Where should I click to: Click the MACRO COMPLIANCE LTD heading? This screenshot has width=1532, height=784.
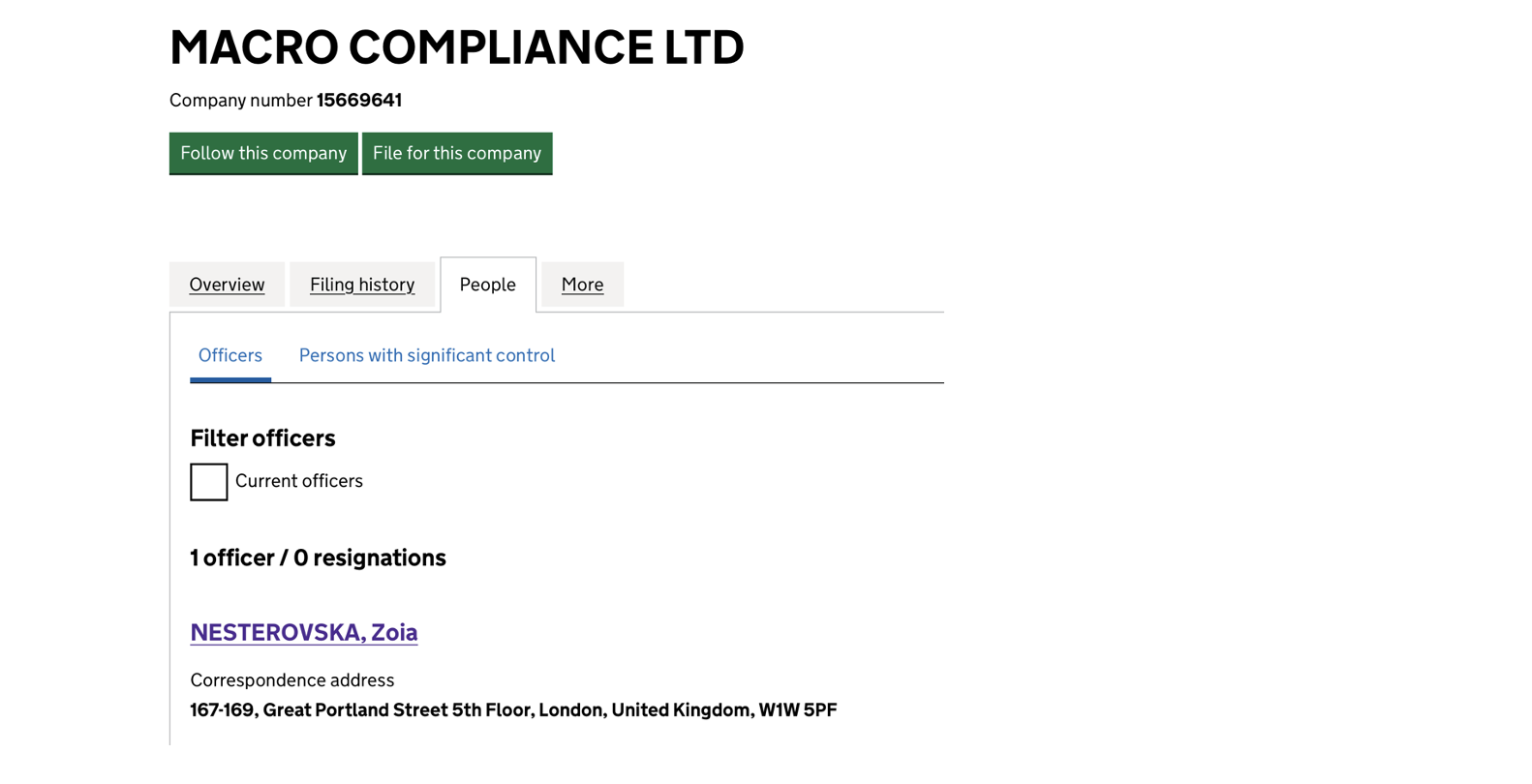click(456, 47)
